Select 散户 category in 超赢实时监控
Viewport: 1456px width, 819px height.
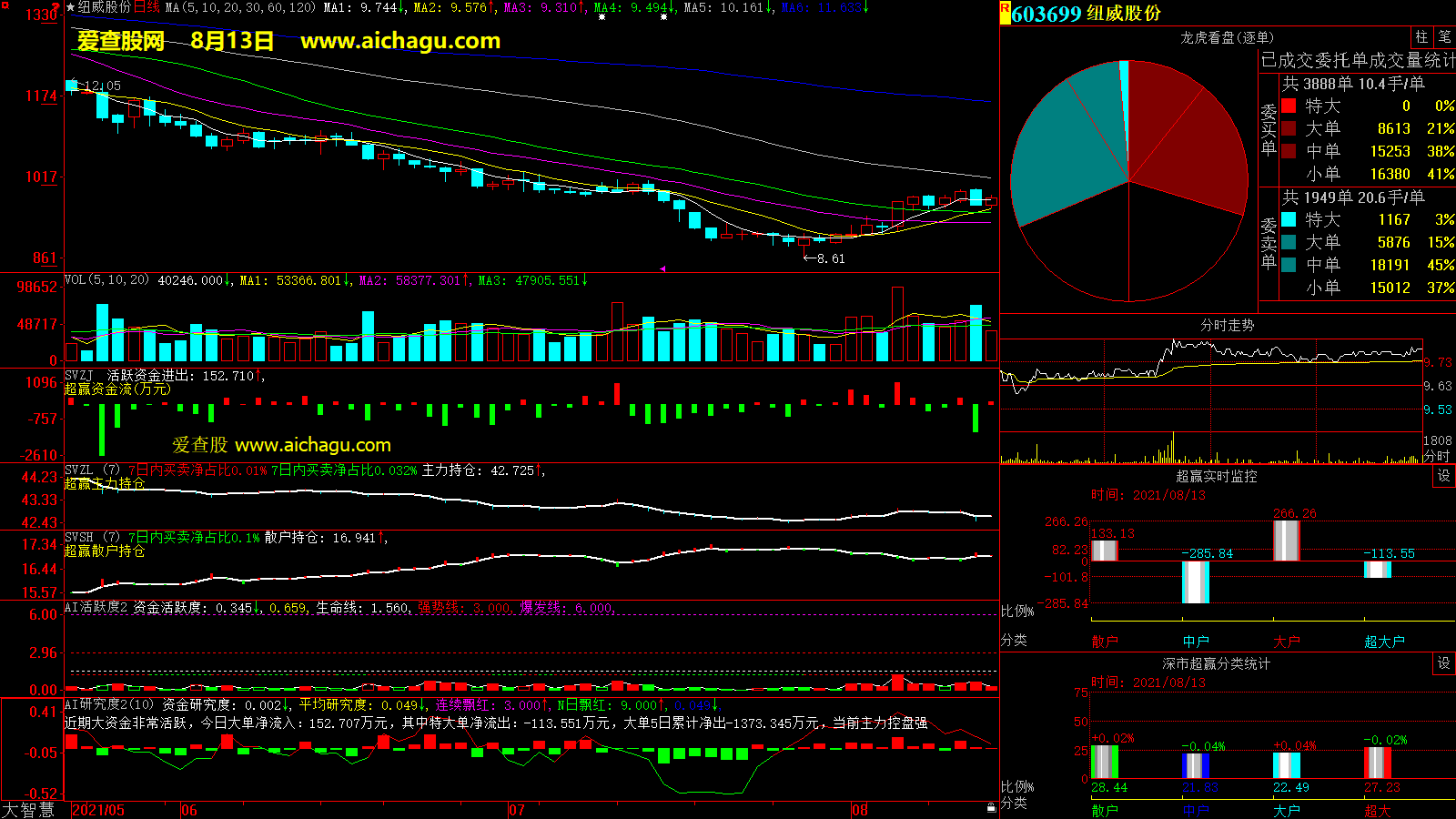pyautogui.click(x=1104, y=642)
